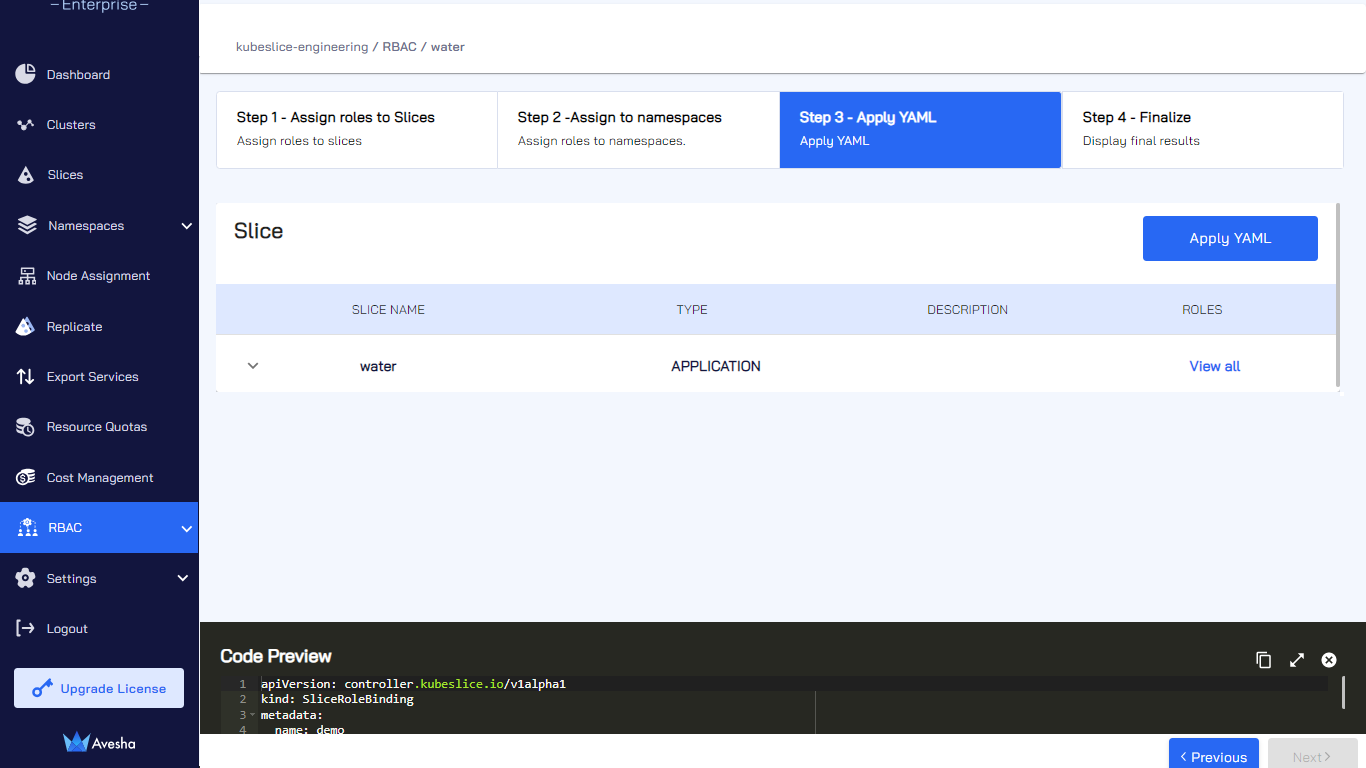Click the Cost Management coins icon
The height and width of the screenshot is (768, 1366).
point(26,477)
